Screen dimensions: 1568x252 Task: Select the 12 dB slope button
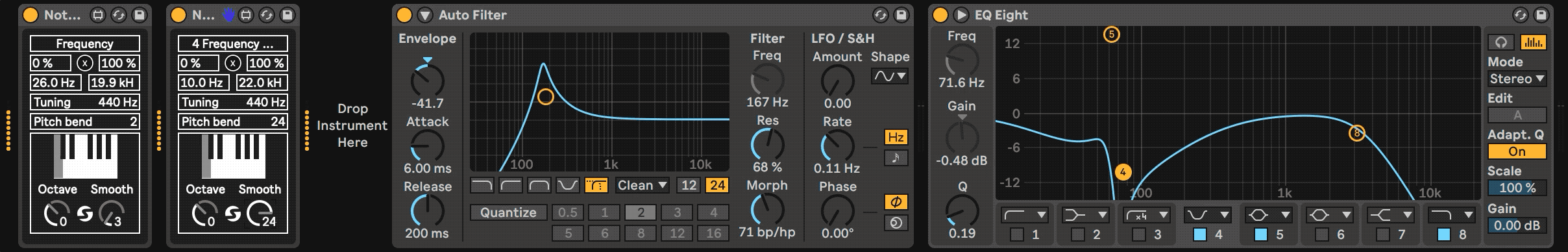point(689,186)
